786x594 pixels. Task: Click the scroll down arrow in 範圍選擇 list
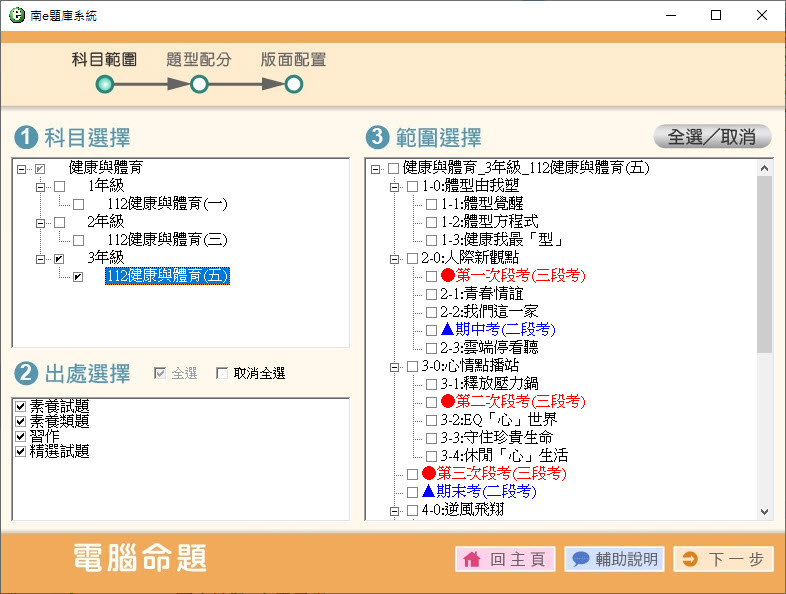pyautogui.click(x=764, y=511)
